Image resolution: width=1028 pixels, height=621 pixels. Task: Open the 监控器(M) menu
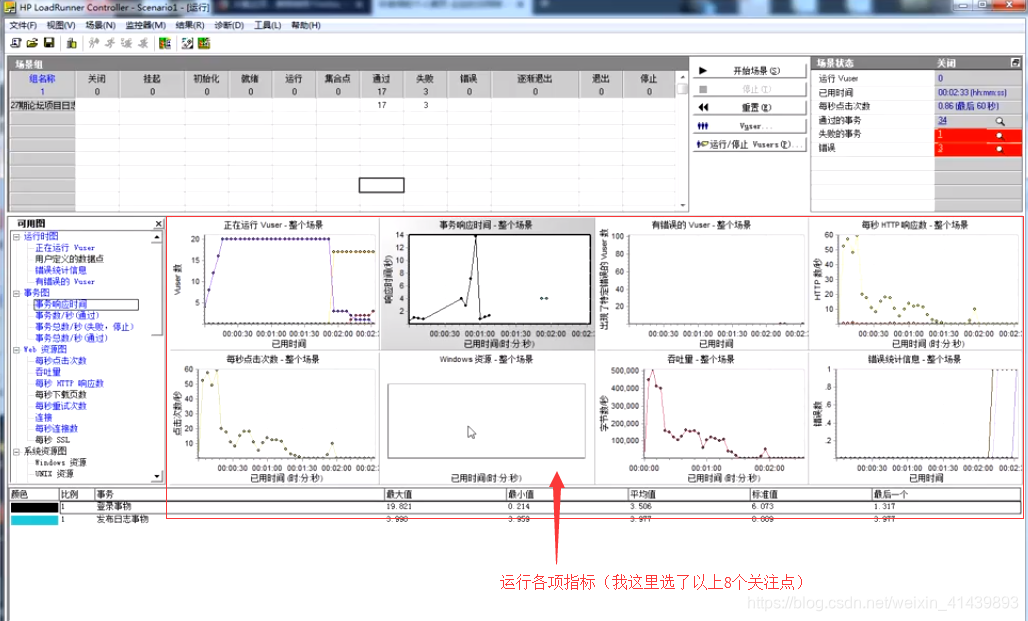pyautogui.click(x=146, y=25)
